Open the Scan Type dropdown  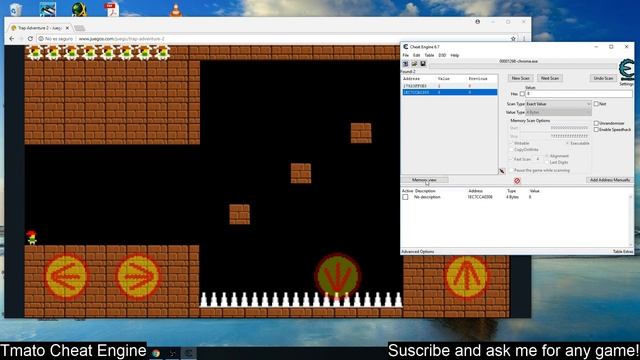click(x=558, y=104)
